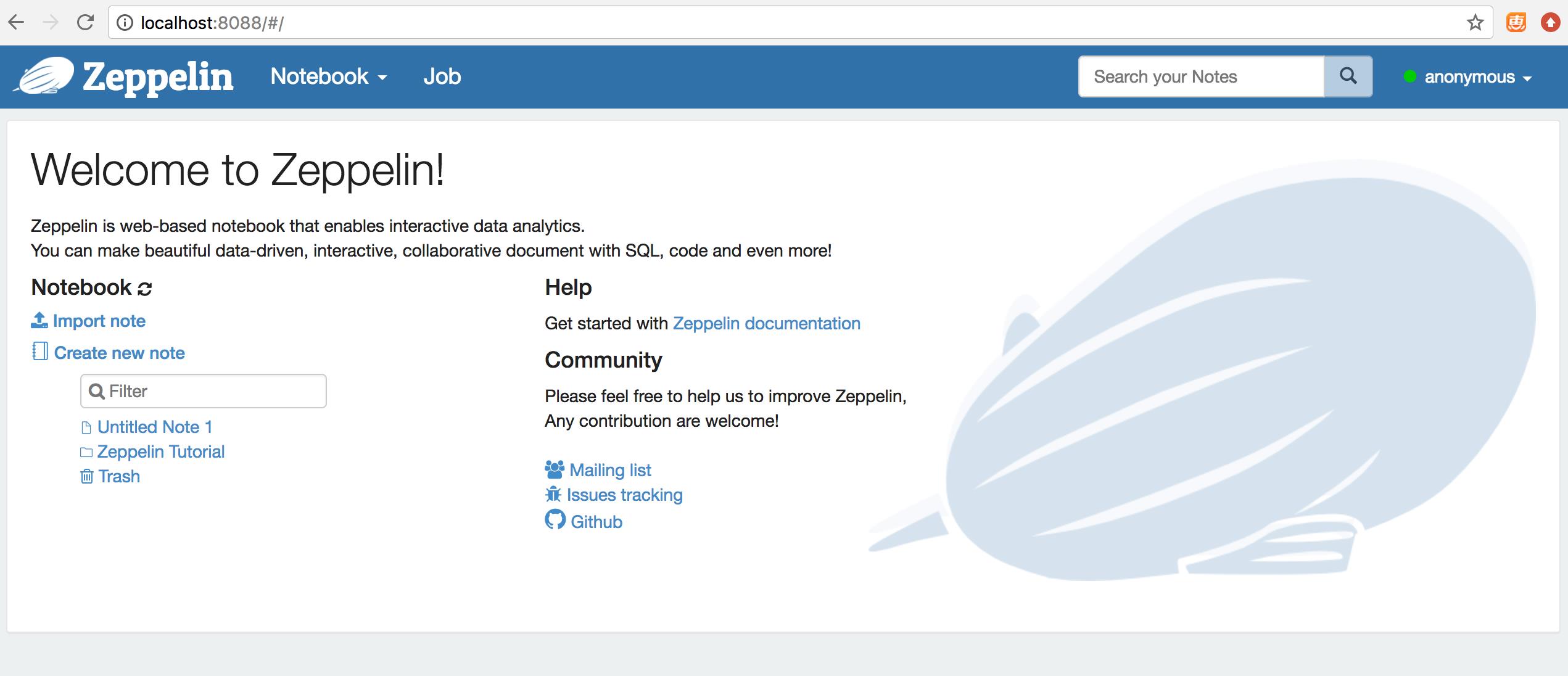This screenshot has width=1568, height=676.
Task: Reload the page in browser
Action: coord(85,23)
